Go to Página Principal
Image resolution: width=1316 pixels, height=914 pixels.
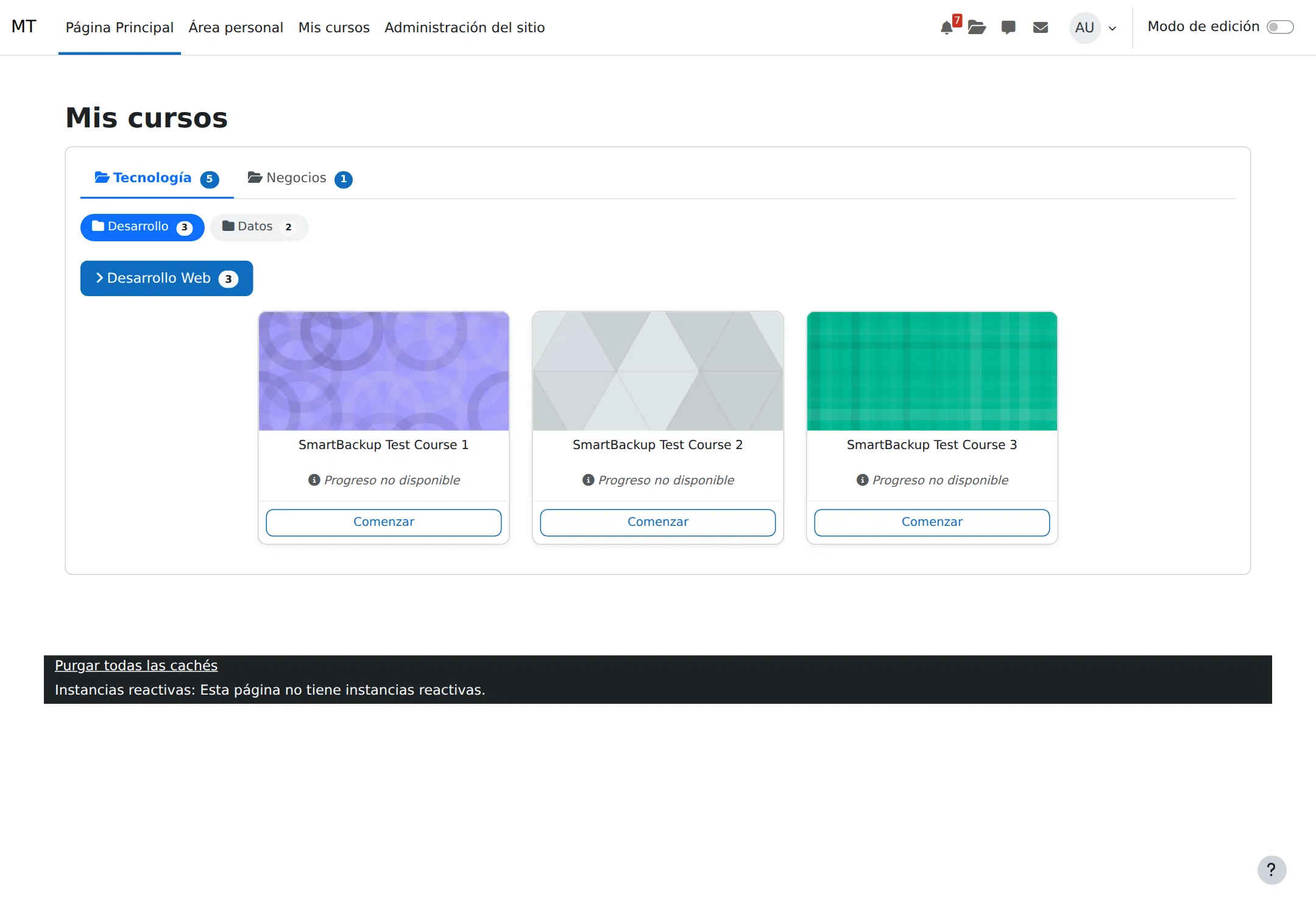(119, 27)
